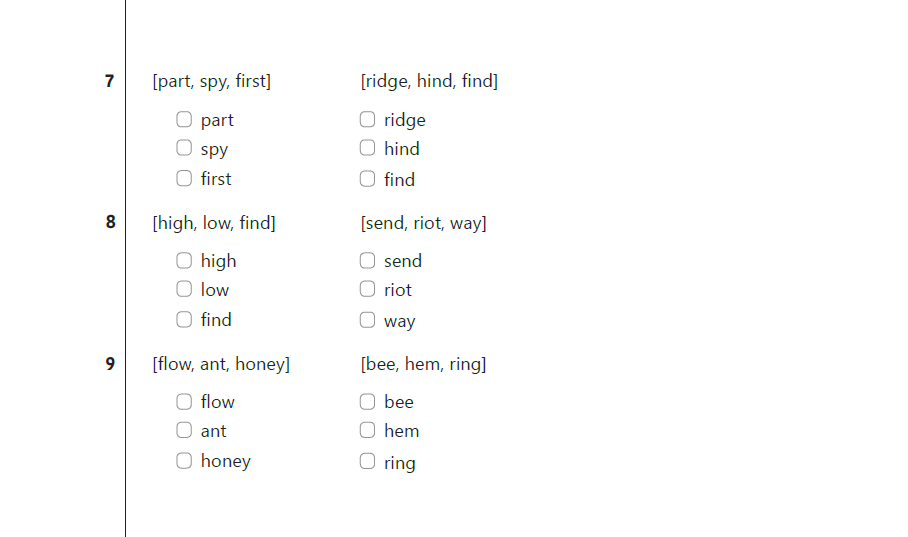
Task: Check the 'flow' checkbox
Action: pyautogui.click(x=184, y=402)
